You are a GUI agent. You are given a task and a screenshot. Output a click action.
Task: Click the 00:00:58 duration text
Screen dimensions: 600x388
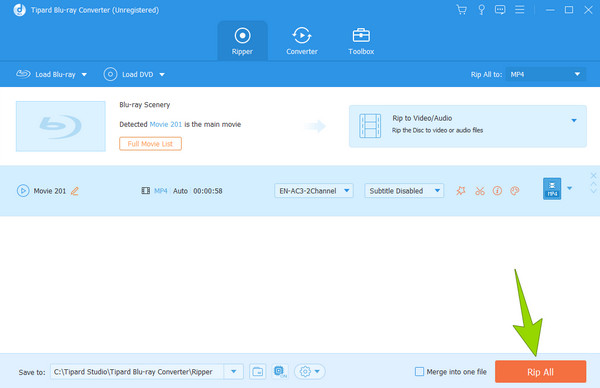pos(208,191)
